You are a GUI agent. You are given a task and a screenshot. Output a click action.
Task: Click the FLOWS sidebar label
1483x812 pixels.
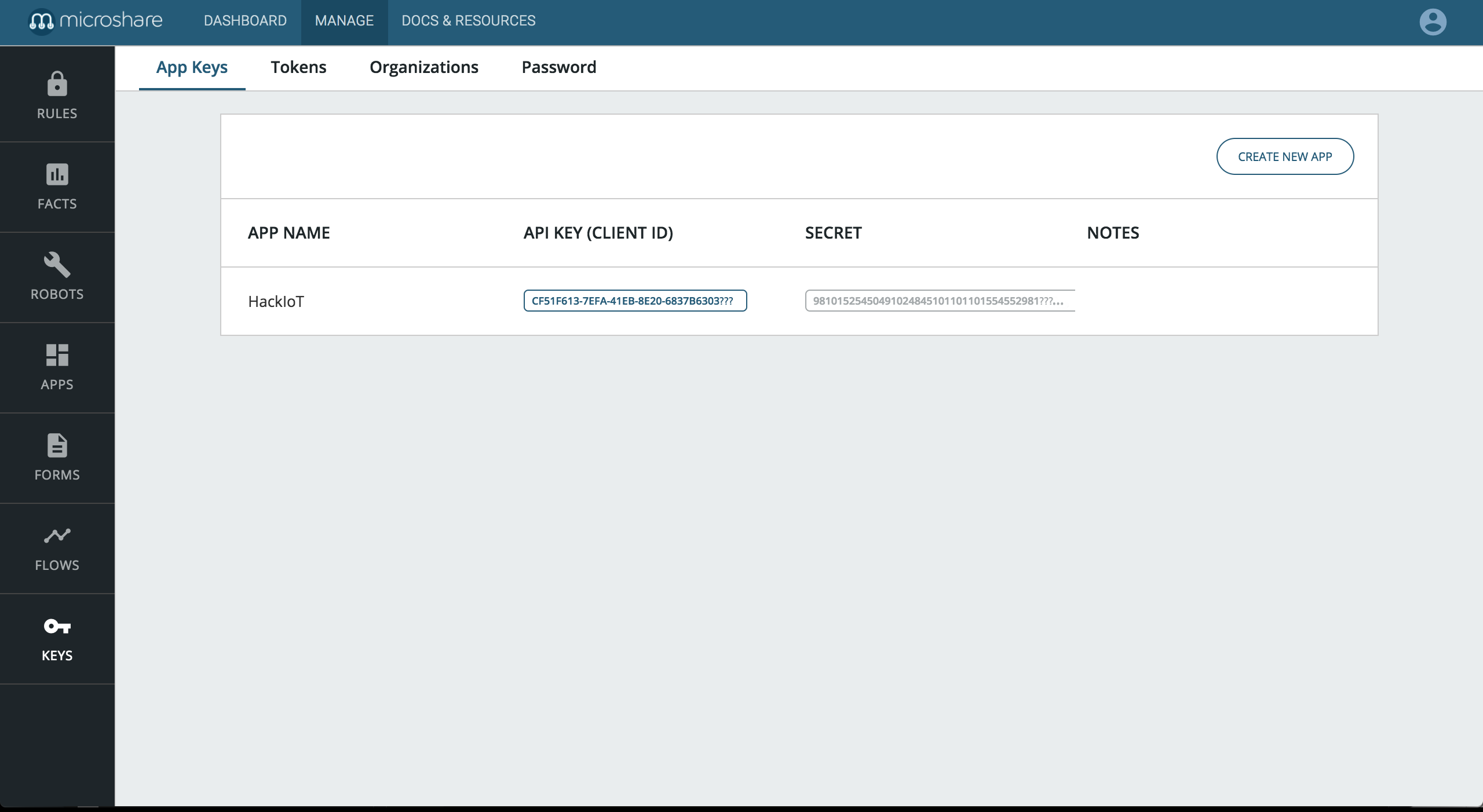click(57, 565)
